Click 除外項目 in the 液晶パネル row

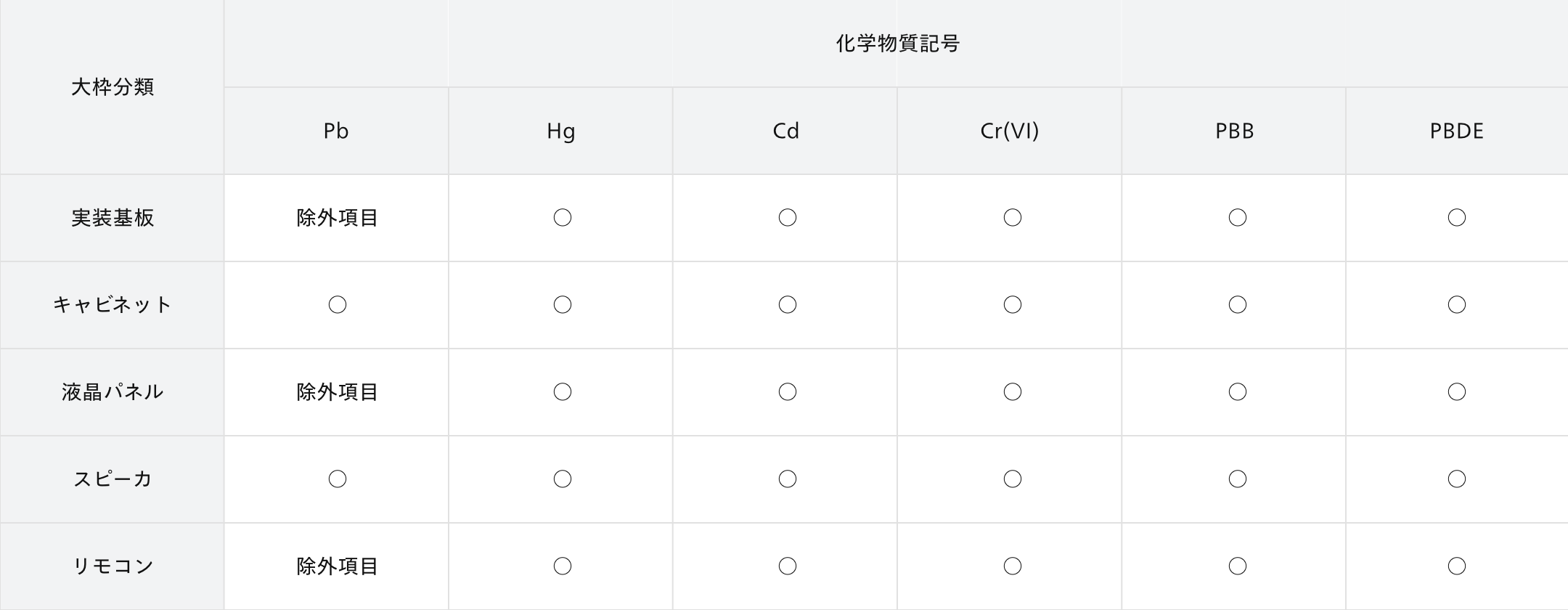tap(337, 392)
